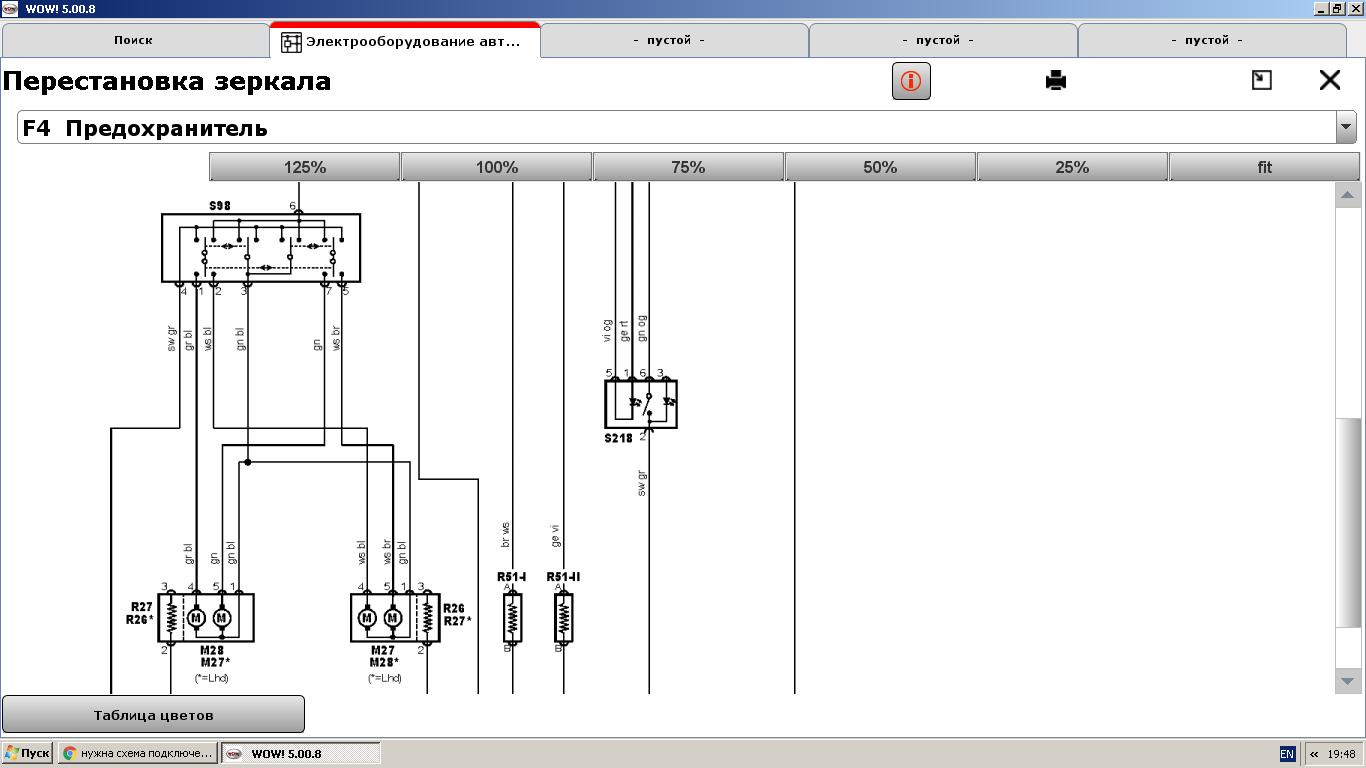This screenshot has height=768, width=1366.
Task: Set diagram zoom to 50%
Action: click(880, 167)
